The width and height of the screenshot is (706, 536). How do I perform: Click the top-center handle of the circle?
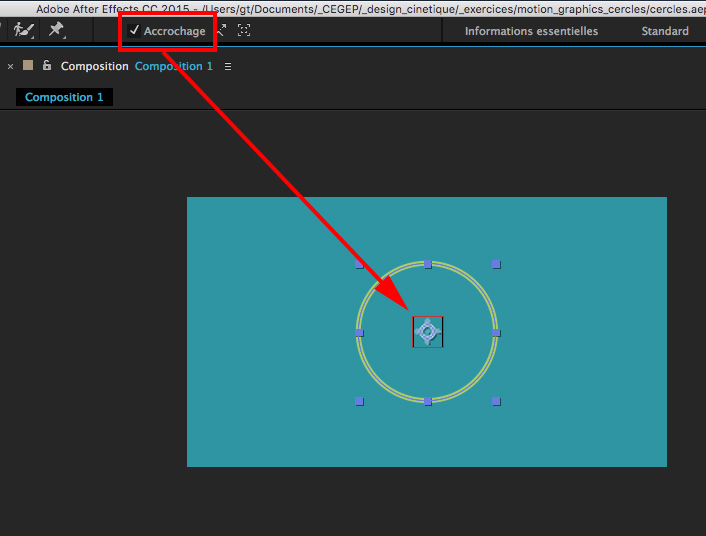[x=428, y=264]
